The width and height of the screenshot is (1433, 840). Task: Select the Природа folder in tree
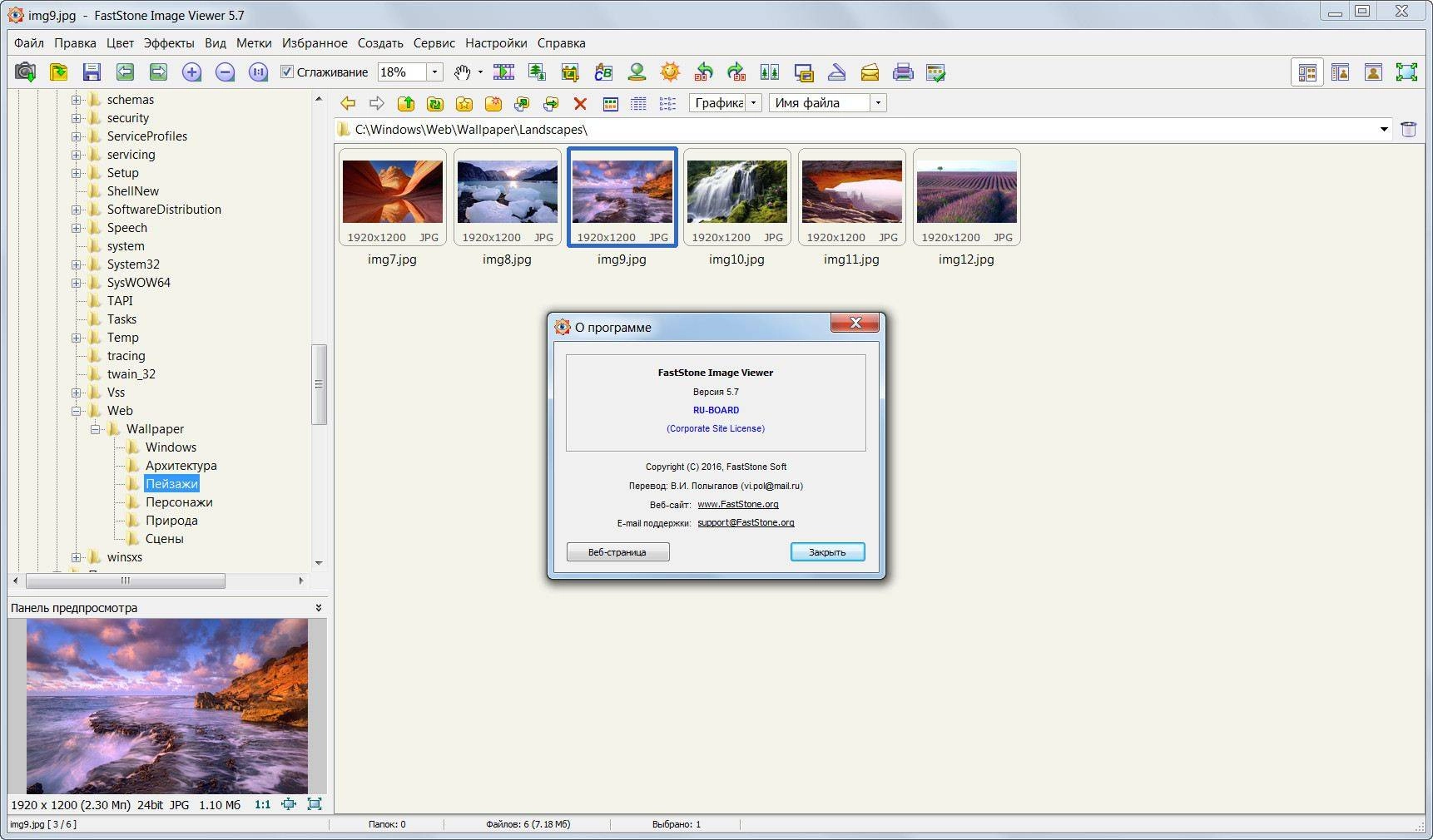coord(171,521)
